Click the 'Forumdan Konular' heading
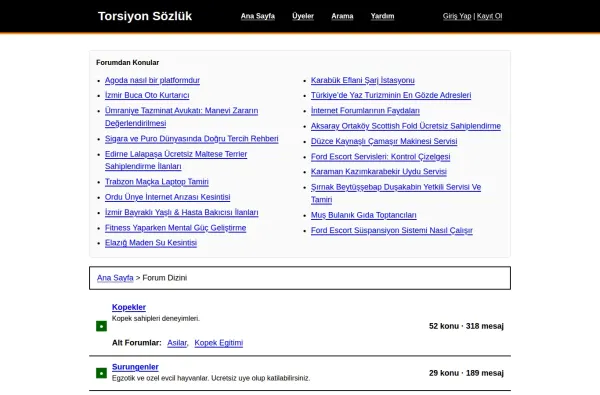This screenshot has width=600, height=395. pyautogui.click(x=127, y=62)
